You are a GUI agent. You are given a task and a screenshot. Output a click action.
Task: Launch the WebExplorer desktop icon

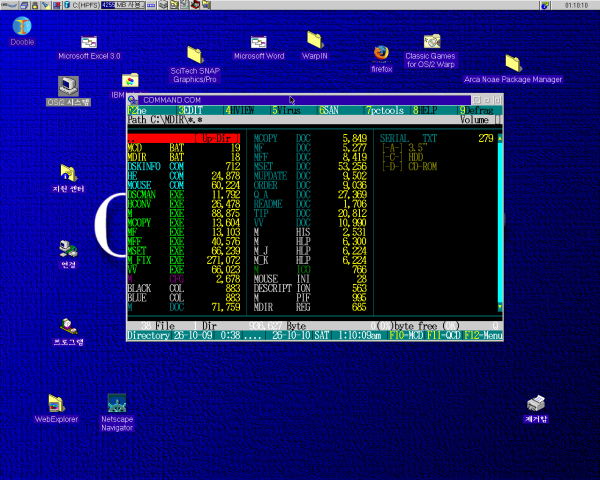[x=56, y=403]
